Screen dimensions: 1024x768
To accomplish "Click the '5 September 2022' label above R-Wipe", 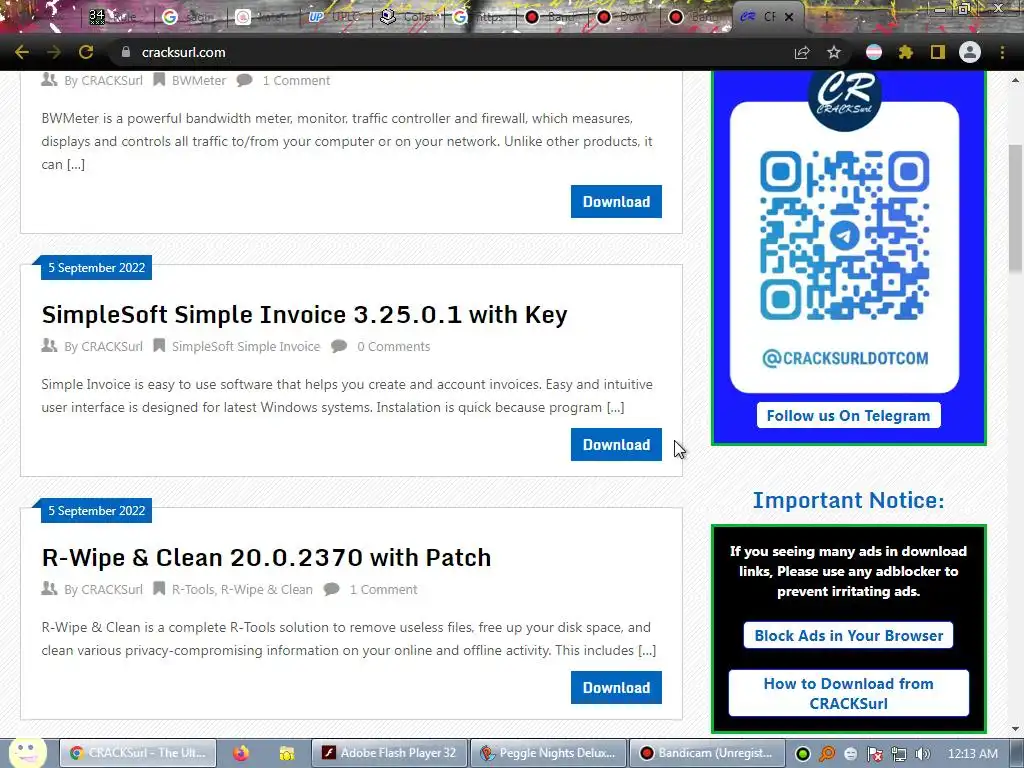I will [x=97, y=511].
